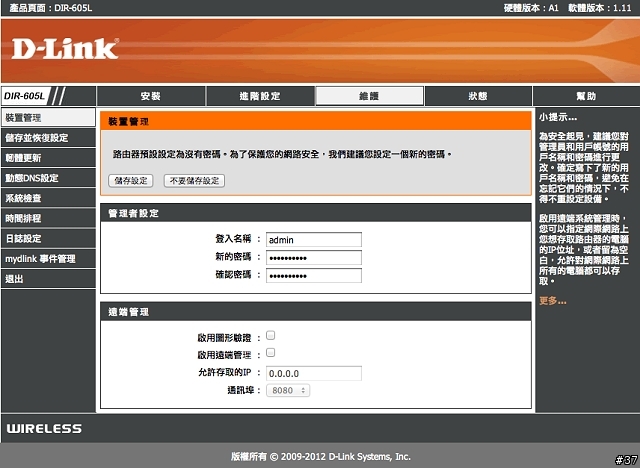Click the 確認密碼 password field
This screenshot has width=640, height=468.
[314, 275]
